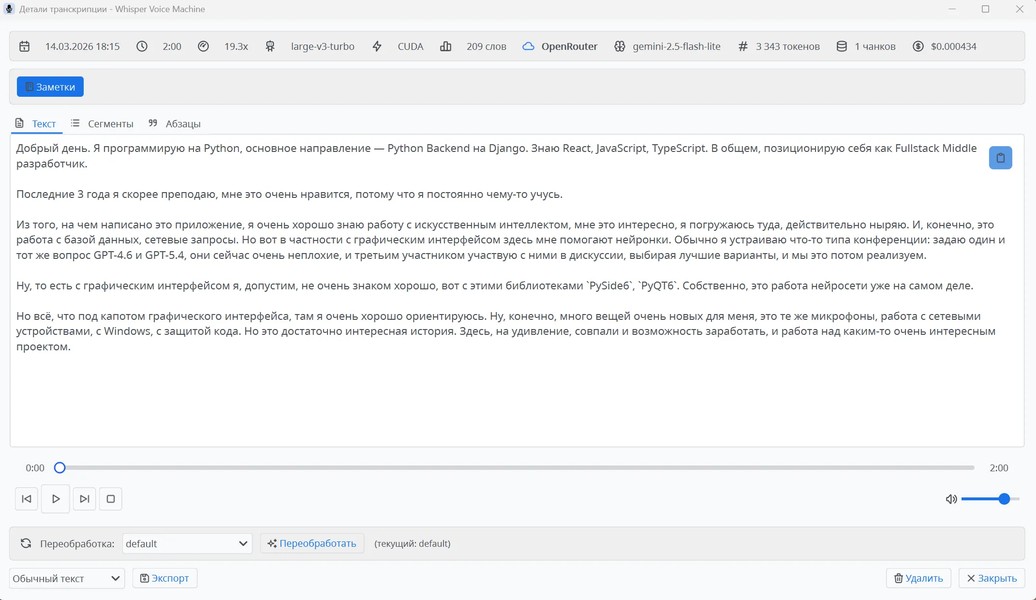
Task: Click the CUDA device label
Action: [x=410, y=46]
